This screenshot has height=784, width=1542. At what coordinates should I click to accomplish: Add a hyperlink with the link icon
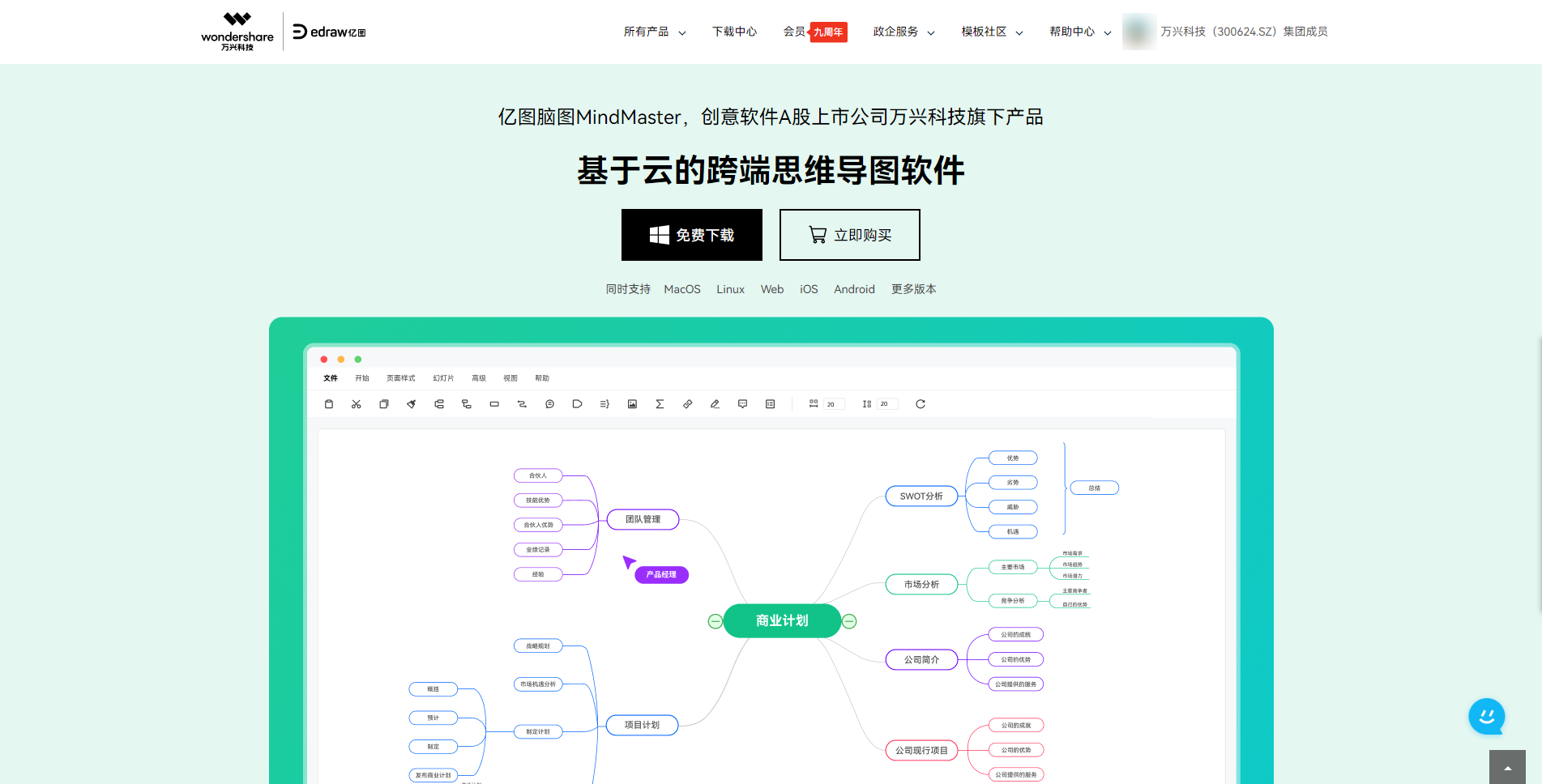[x=687, y=403]
